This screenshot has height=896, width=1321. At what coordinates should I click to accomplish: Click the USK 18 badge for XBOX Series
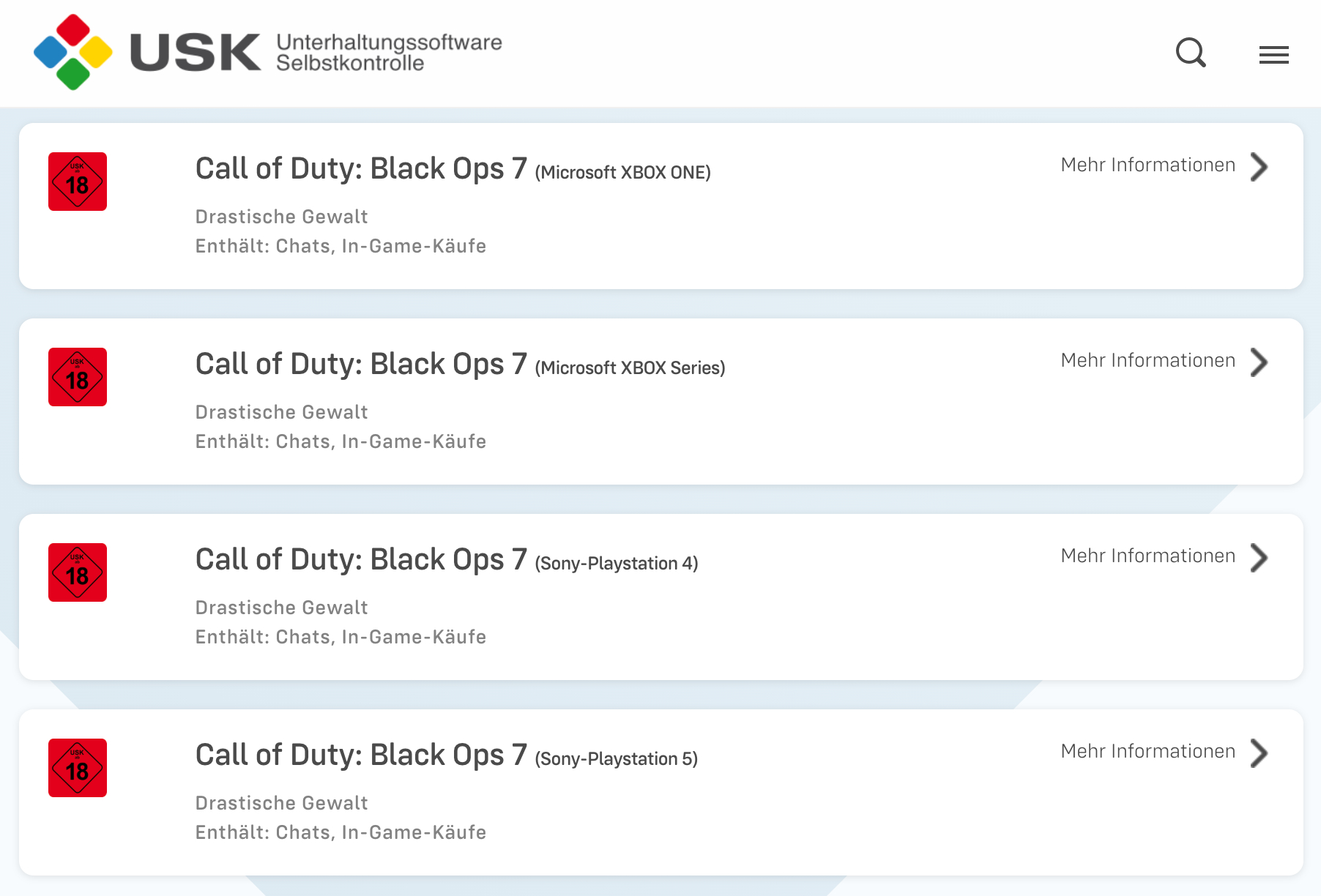(x=78, y=377)
